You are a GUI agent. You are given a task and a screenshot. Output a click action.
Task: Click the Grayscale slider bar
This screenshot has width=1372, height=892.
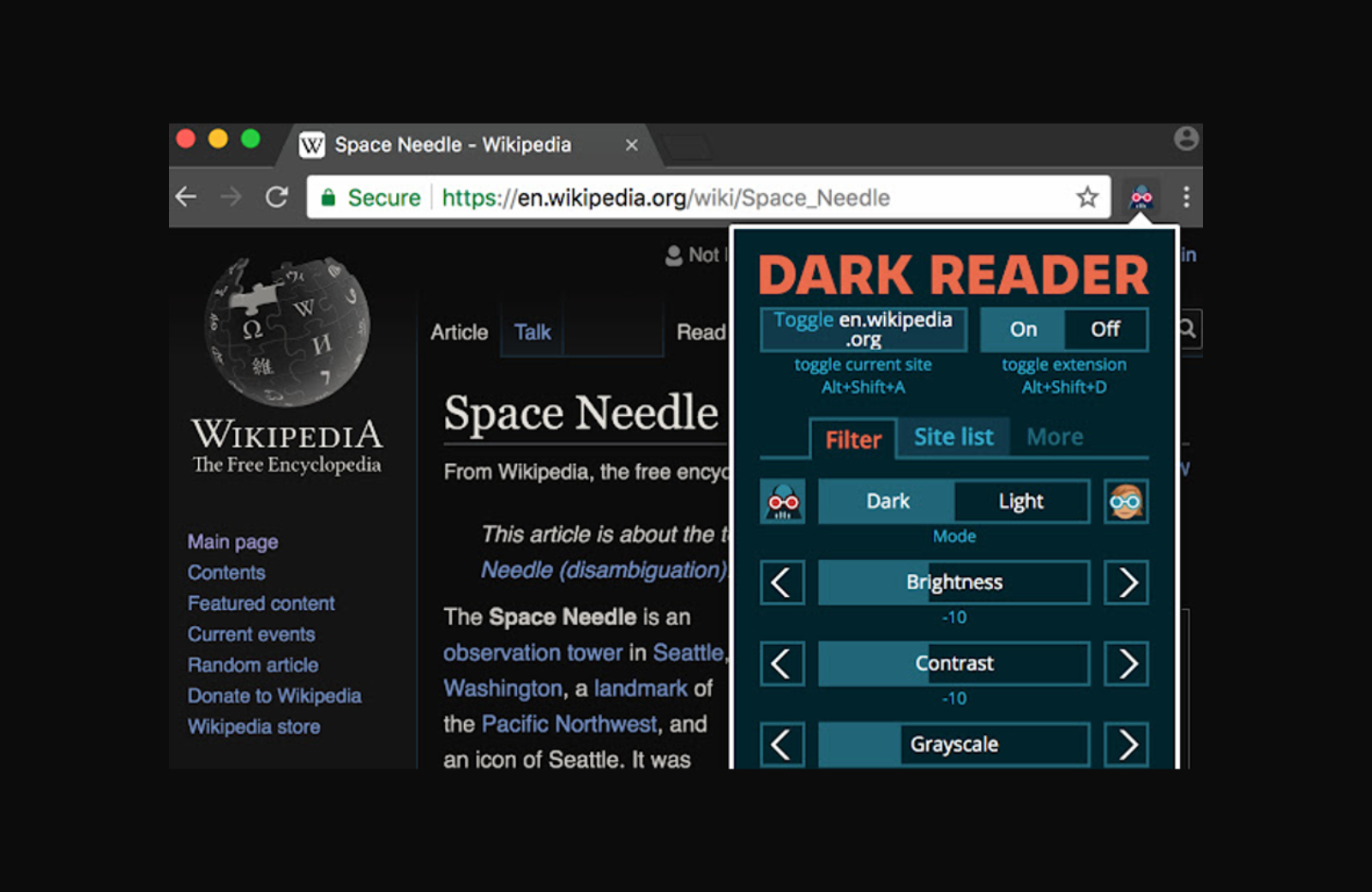pyautogui.click(x=954, y=744)
